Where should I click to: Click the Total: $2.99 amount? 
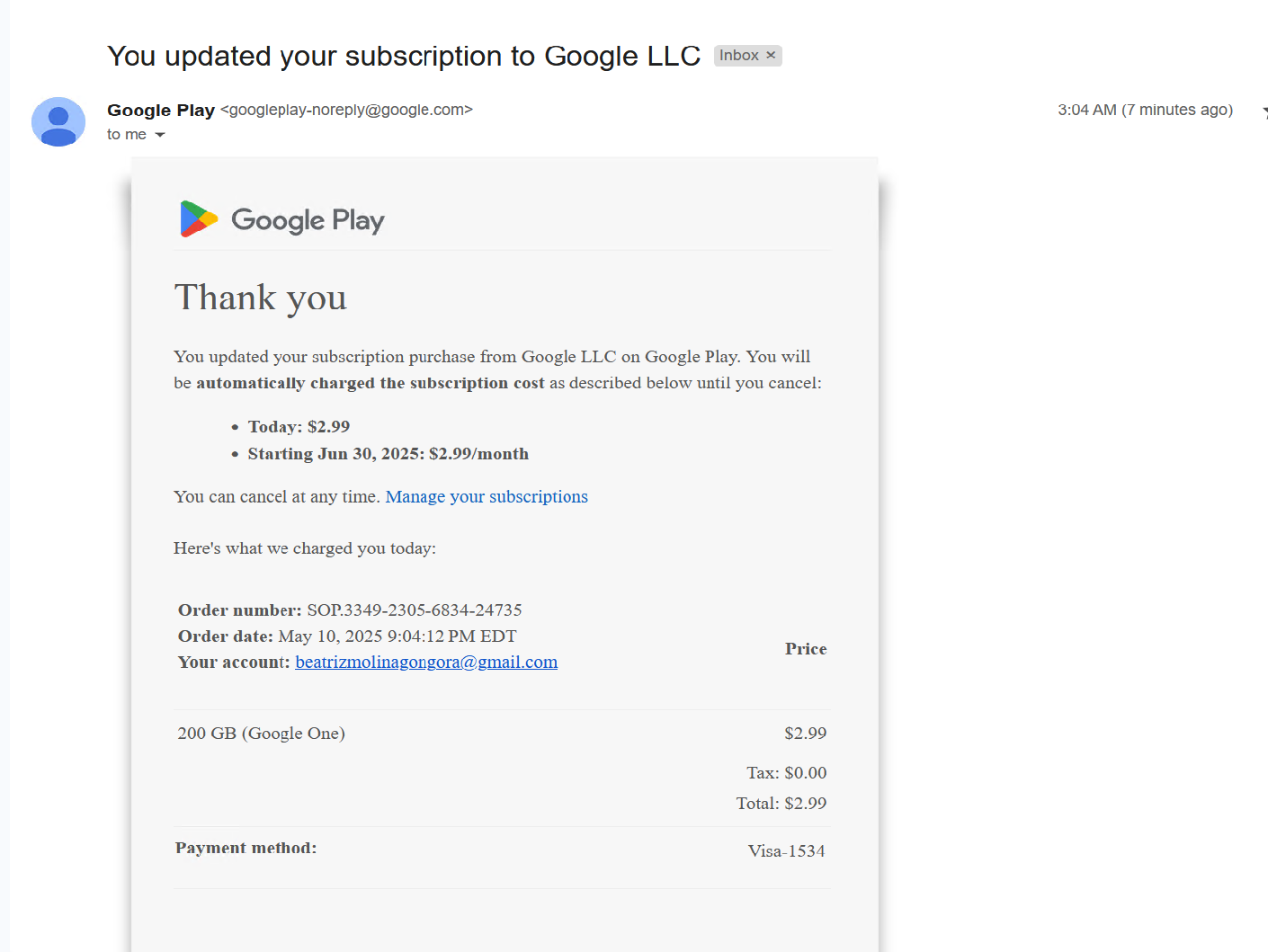pos(781,804)
